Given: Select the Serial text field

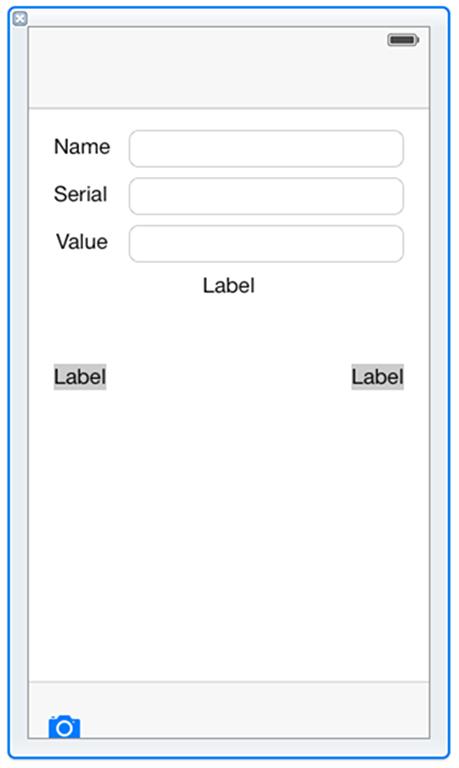Looking at the screenshot, I should coord(266,196).
